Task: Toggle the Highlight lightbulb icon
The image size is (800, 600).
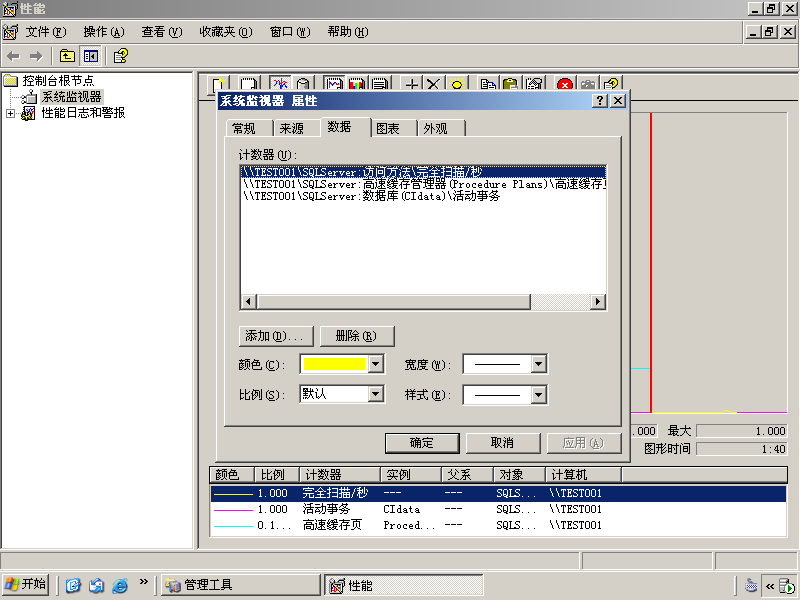Action: pos(457,83)
